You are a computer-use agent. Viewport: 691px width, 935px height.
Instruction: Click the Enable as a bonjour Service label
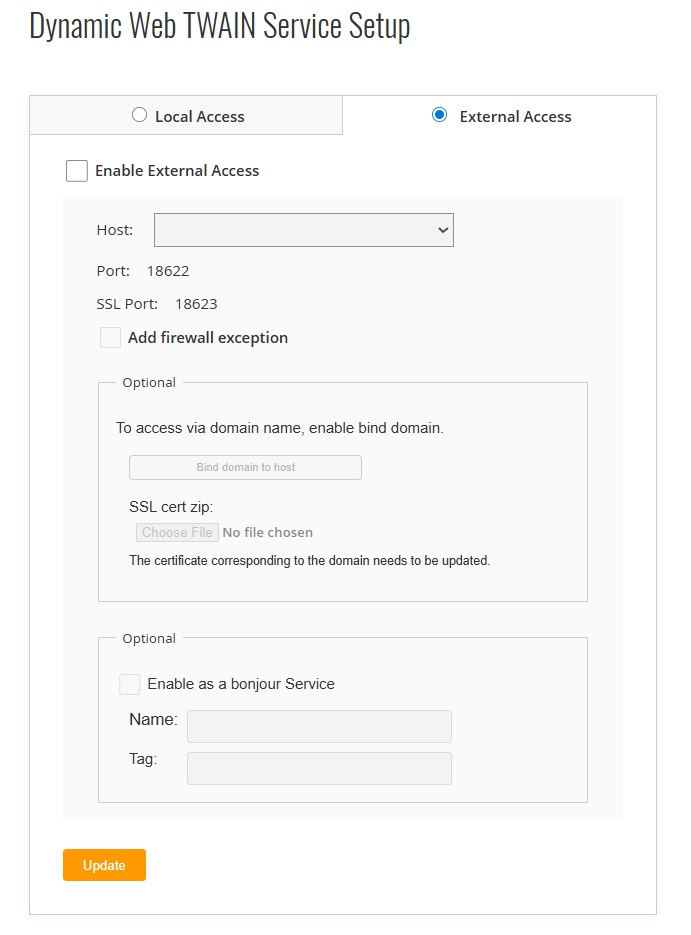[x=241, y=684]
